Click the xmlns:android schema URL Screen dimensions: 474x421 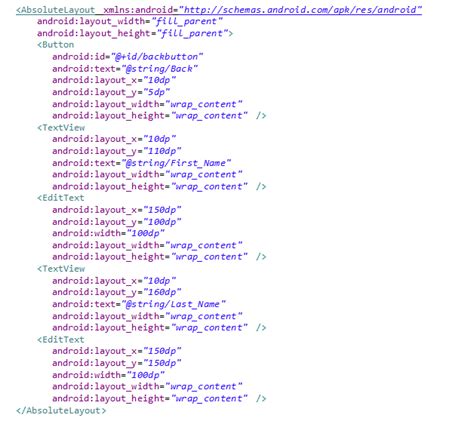pos(300,10)
